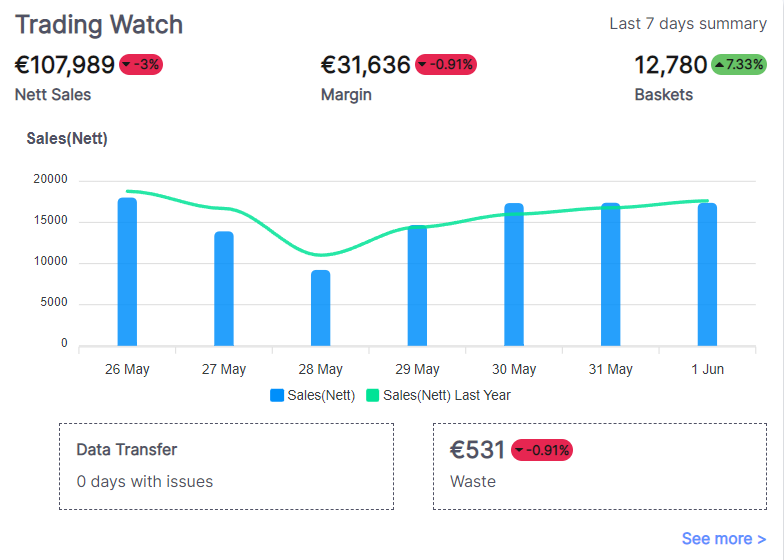Click the blue Sales(Nett) legend swatch

coord(277,395)
